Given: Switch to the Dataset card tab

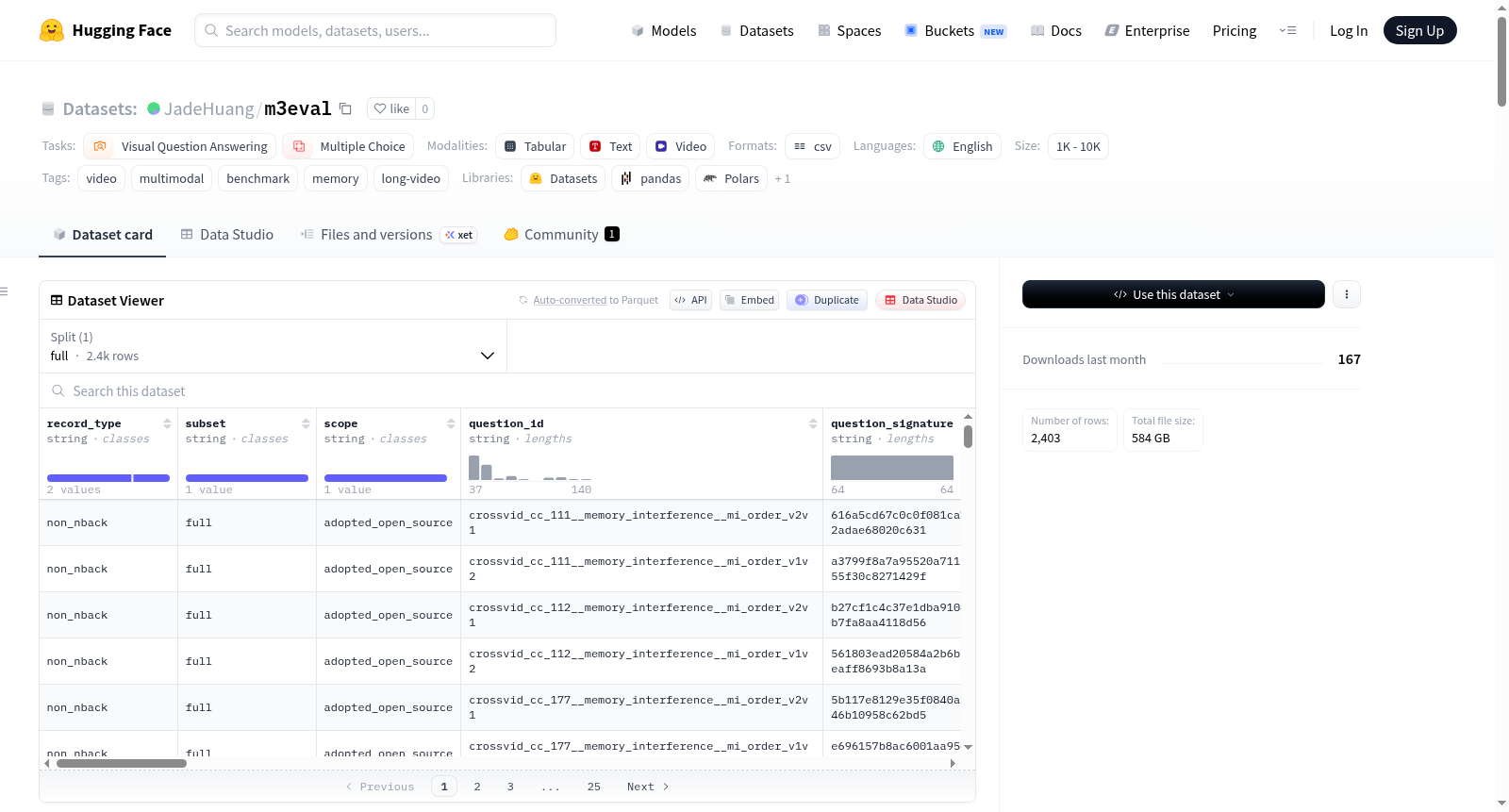Looking at the screenshot, I should pos(103,235).
